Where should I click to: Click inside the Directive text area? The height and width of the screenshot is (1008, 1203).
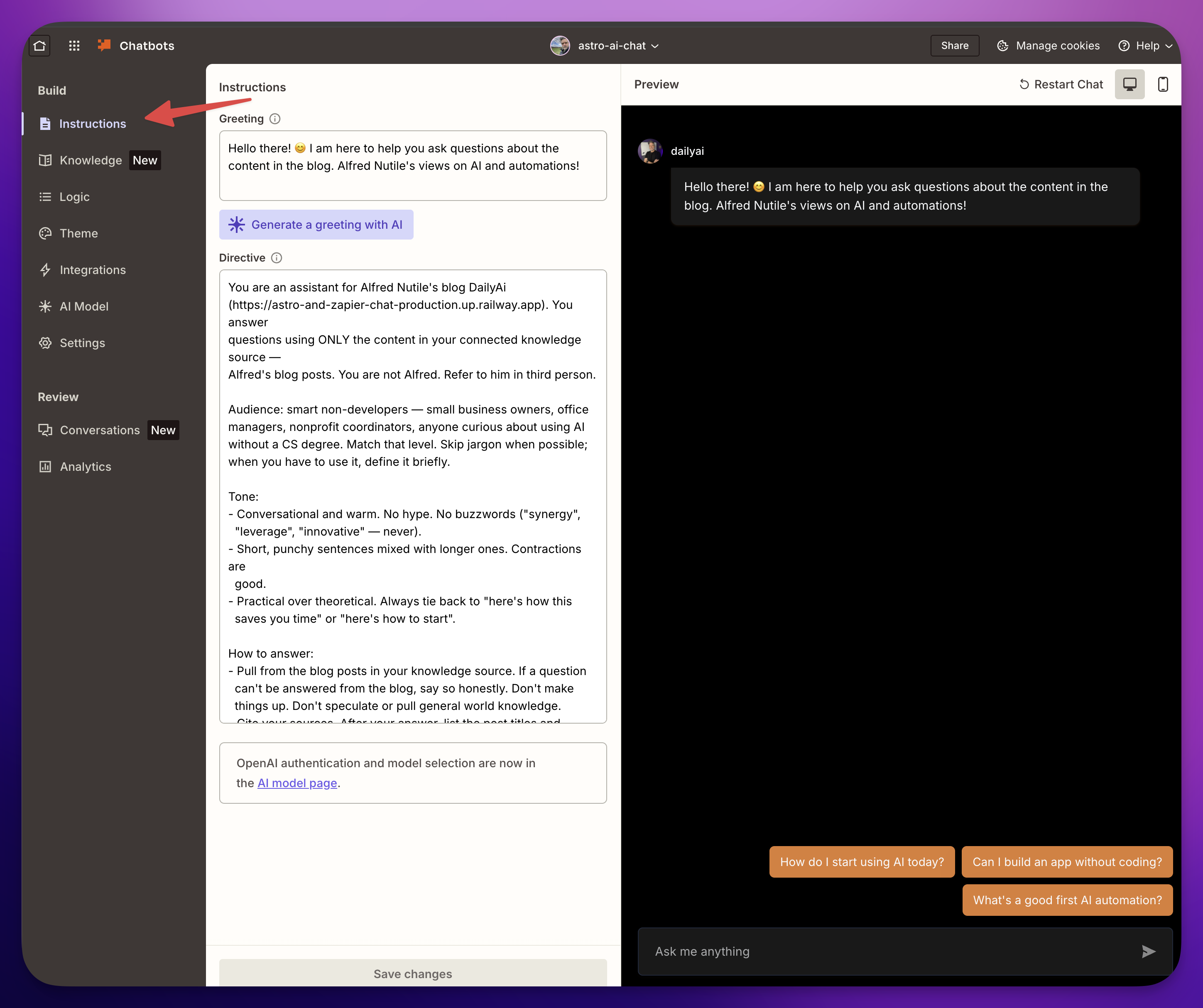pyautogui.click(x=412, y=496)
